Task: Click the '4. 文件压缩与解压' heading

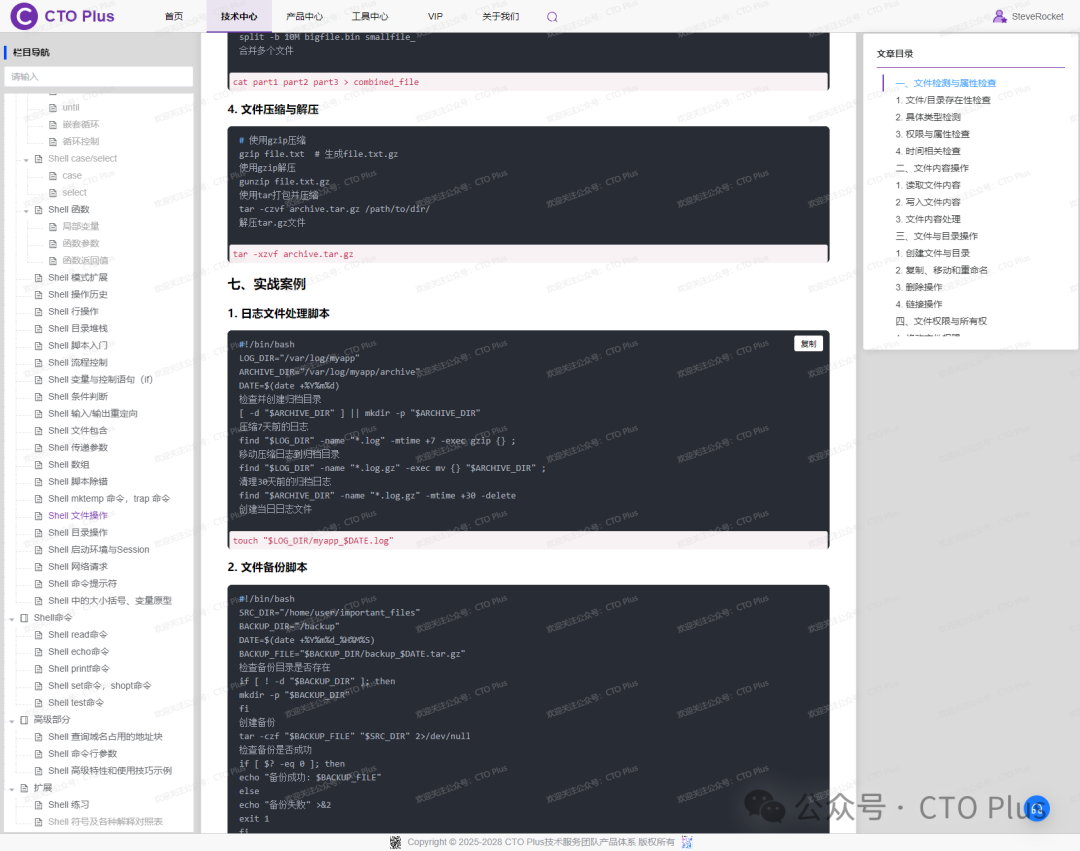Action: [273, 109]
